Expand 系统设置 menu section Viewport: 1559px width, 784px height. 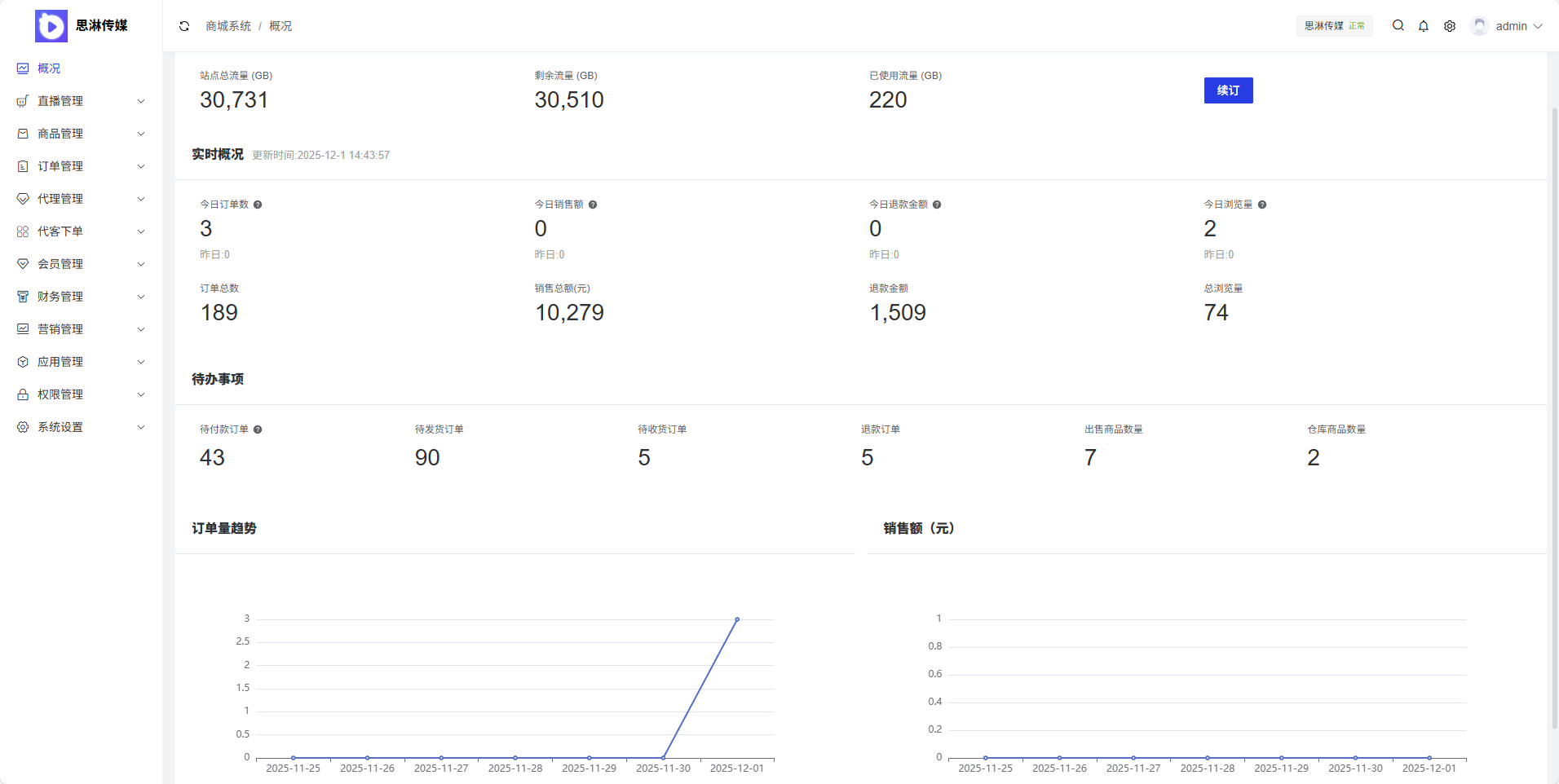pyautogui.click(x=81, y=427)
